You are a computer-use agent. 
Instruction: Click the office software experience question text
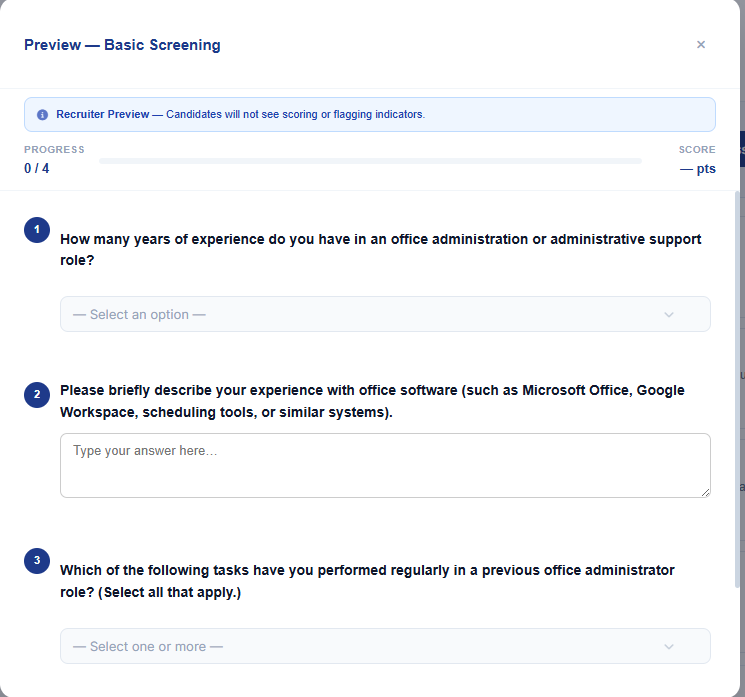click(372, 401)
